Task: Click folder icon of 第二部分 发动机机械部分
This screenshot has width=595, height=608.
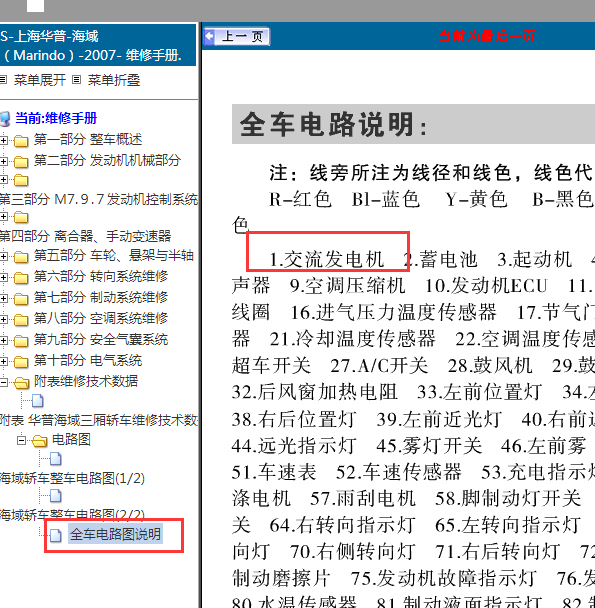Action: [x=21, y=162]
